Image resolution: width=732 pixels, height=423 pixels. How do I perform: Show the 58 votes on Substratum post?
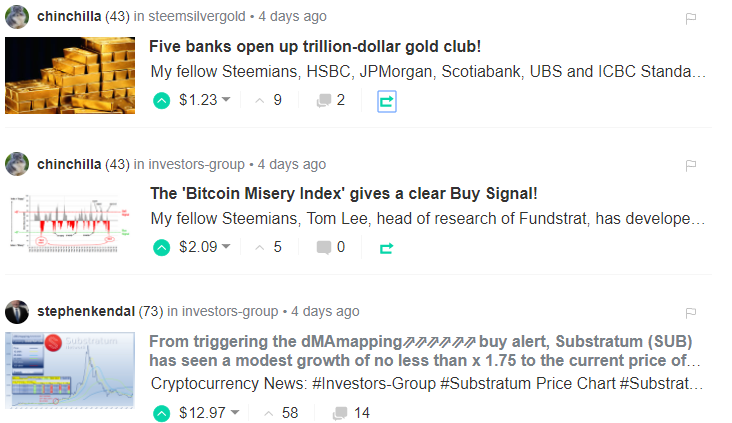[x=280, y=413]
